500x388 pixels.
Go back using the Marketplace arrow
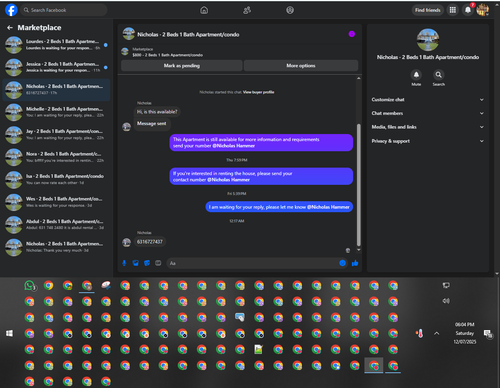tap(10, 28)
